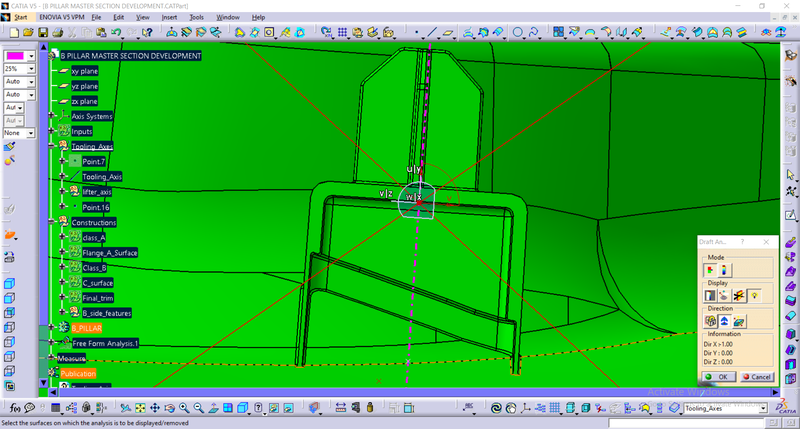The height and width of the screenshot is (429, 800).
Task: Click Cancel in the Draft Analysis dialog
Action: click(755, 376)
